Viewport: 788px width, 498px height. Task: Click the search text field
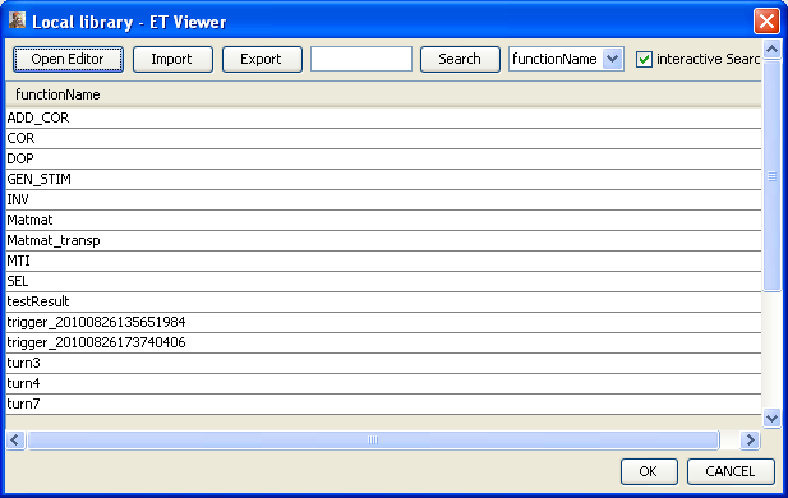pos(361,59)
